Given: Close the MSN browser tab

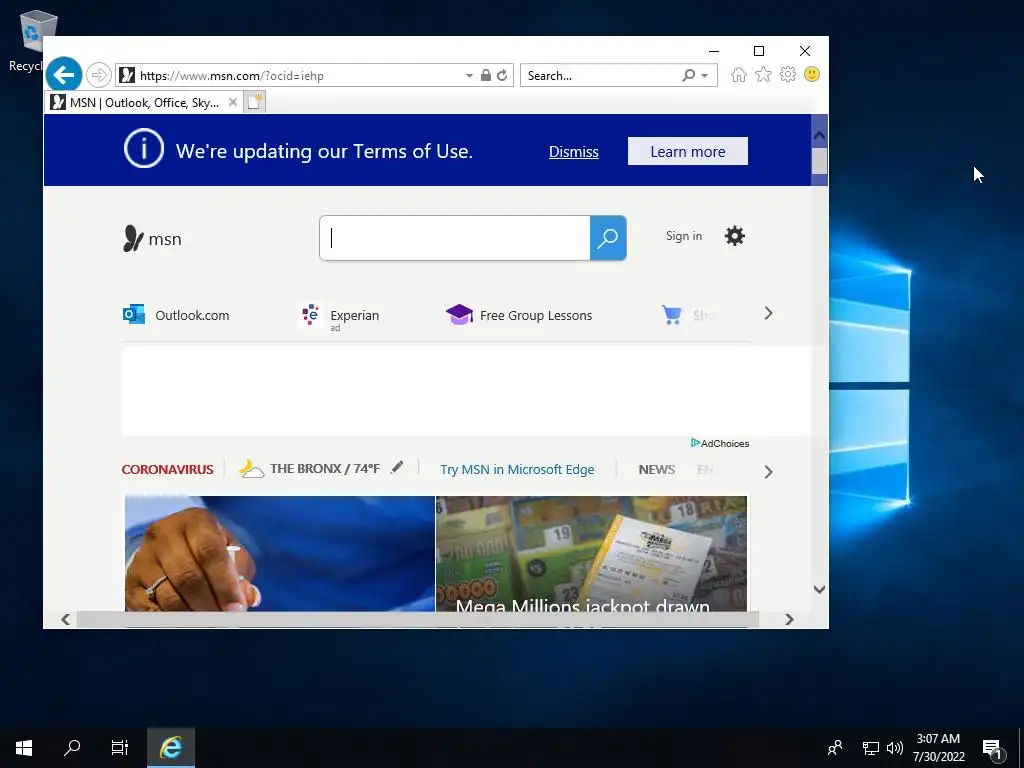Looking at the screenshot, I should 232,103.
